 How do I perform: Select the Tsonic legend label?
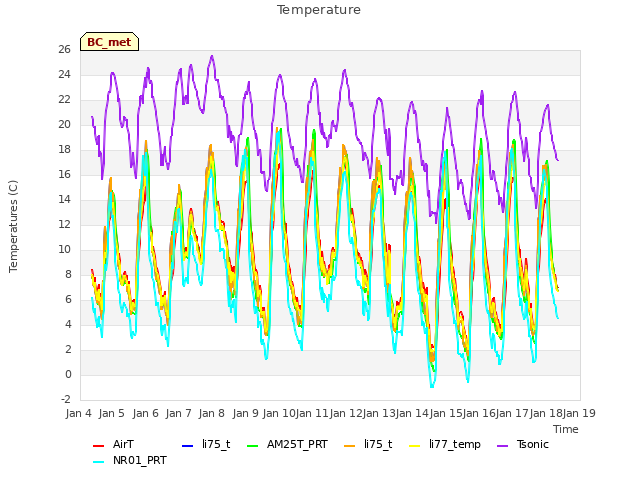click(533, 444)
